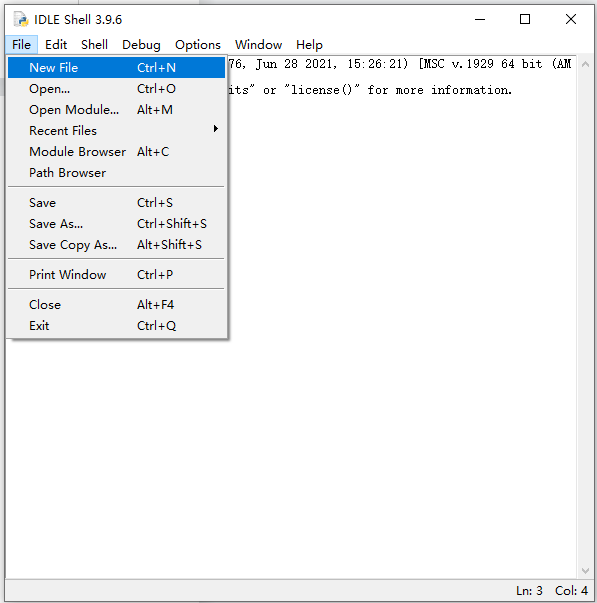Minimize the IDLE Shell window
597x603 pixels.
(x=480, y=19)
